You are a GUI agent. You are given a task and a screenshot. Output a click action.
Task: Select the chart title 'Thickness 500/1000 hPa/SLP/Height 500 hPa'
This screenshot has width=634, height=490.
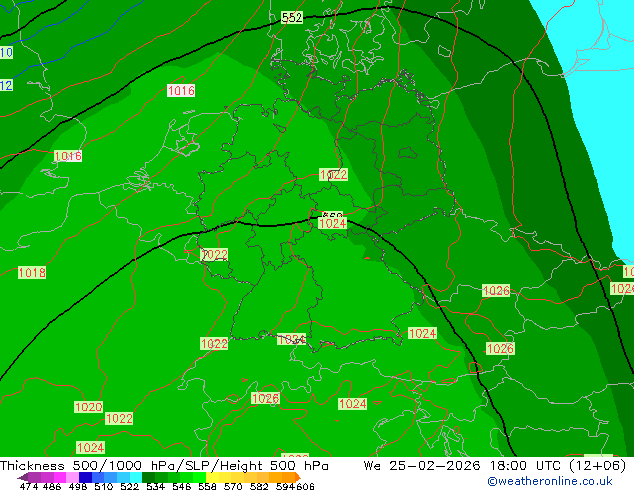click(x=164, y=466)
